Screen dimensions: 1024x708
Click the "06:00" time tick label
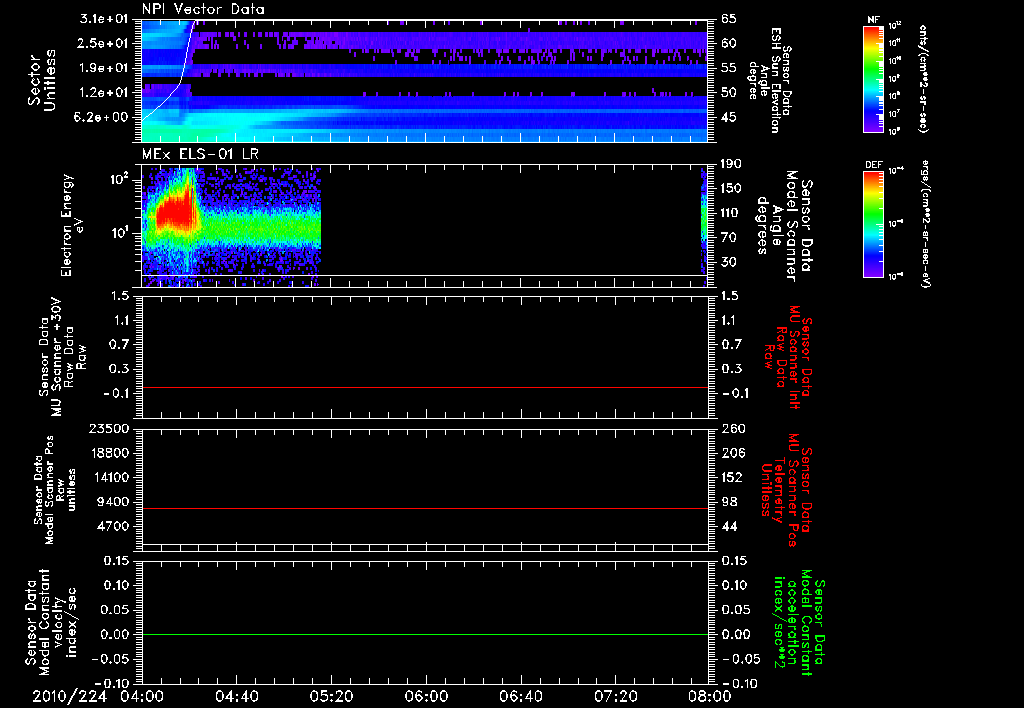pyautogui.click(x=426, y=696)
